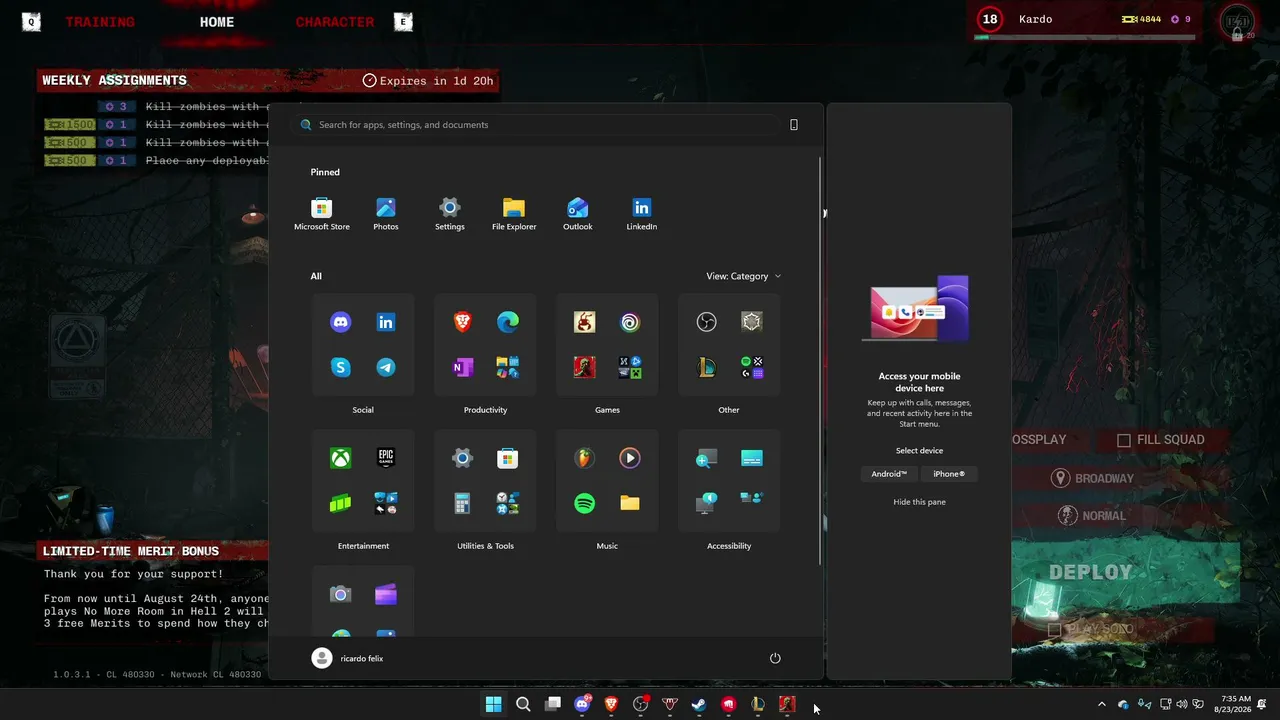The height and width of the screenshot is (720, 1280).
Task: Expand the Games category overflow group
Action: click(x=630, y=367)
